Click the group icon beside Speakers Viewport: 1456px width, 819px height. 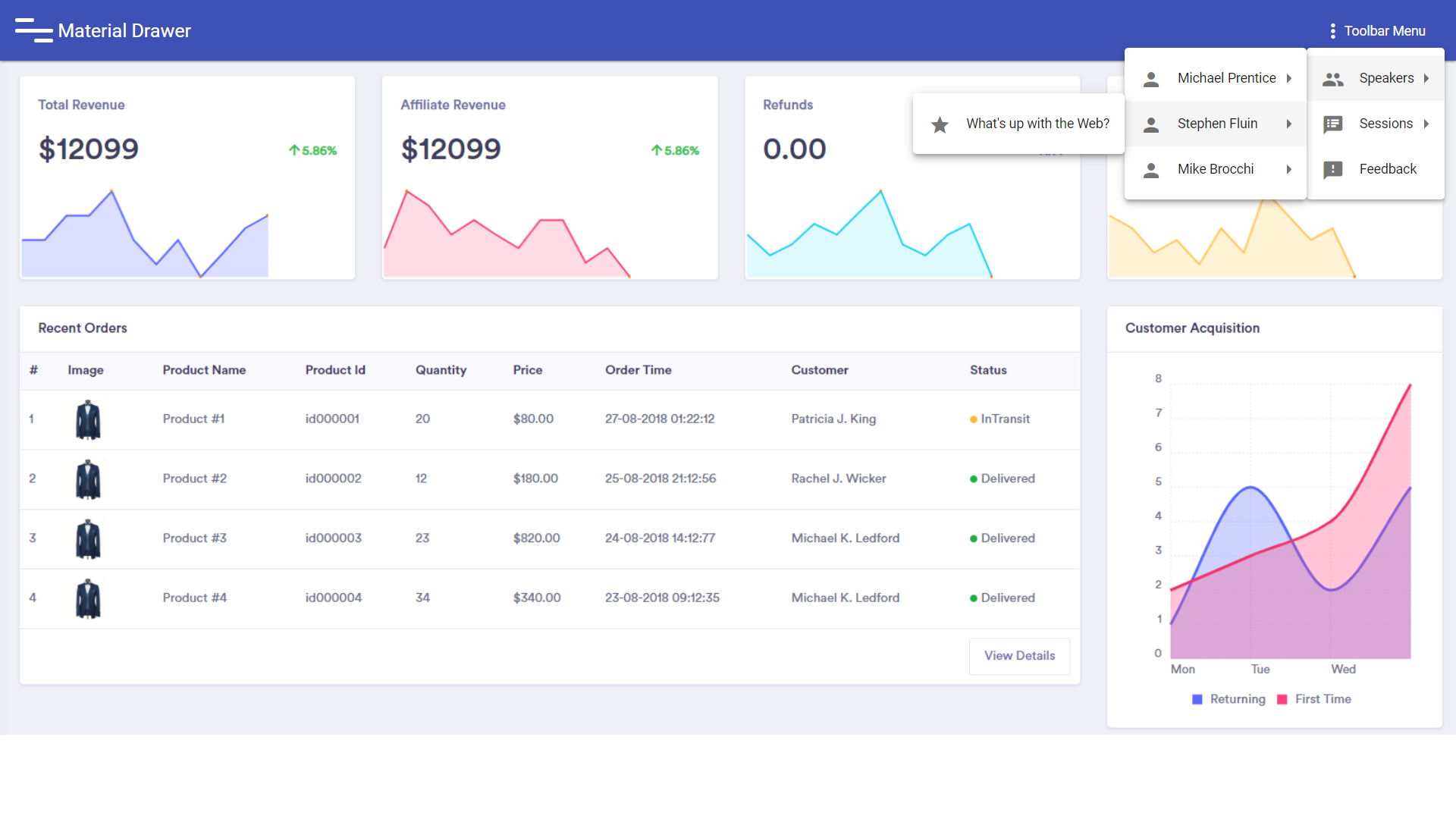click(1332, 79)
